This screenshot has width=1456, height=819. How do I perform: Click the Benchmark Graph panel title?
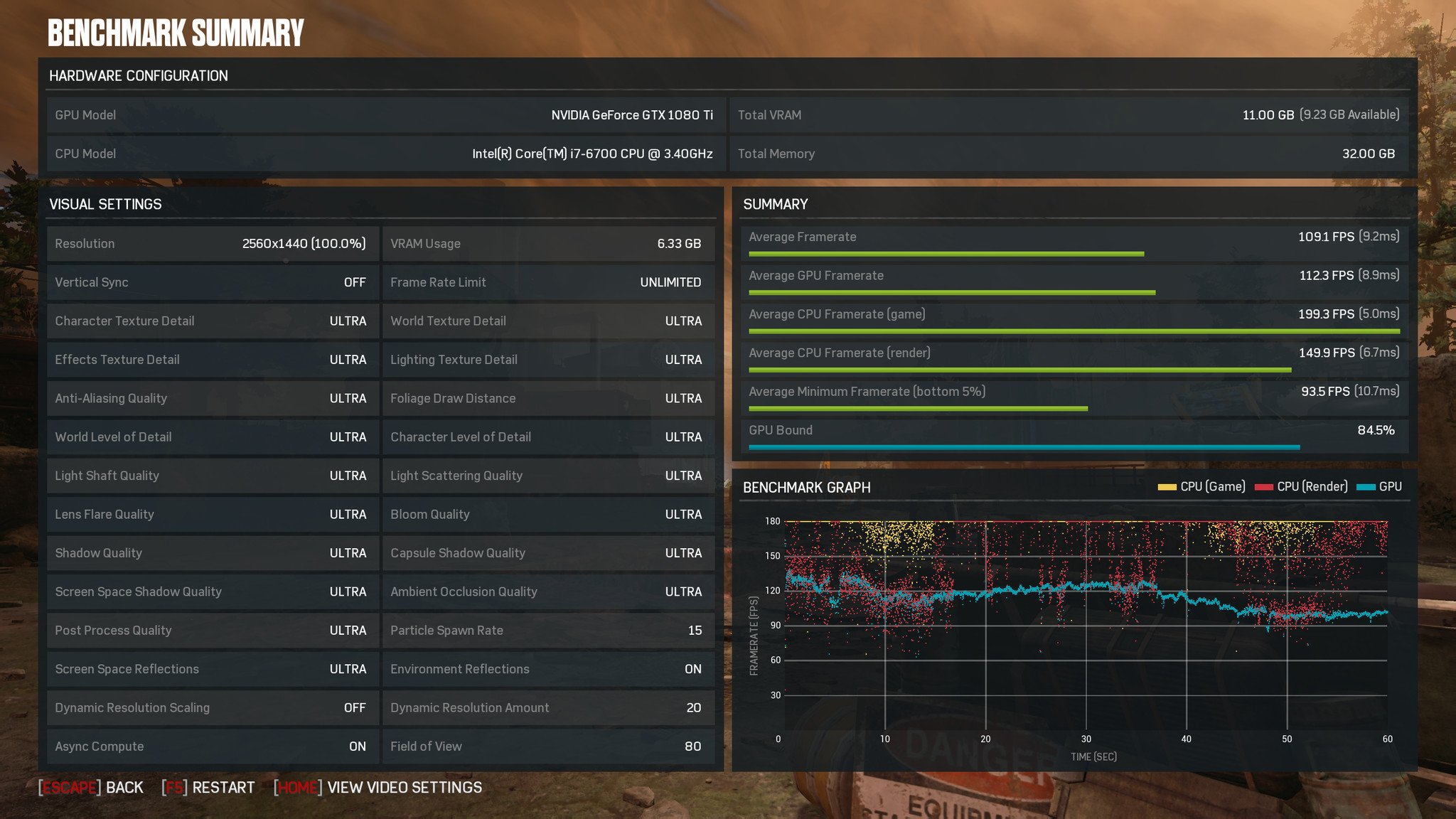click(x=806, y=488)
